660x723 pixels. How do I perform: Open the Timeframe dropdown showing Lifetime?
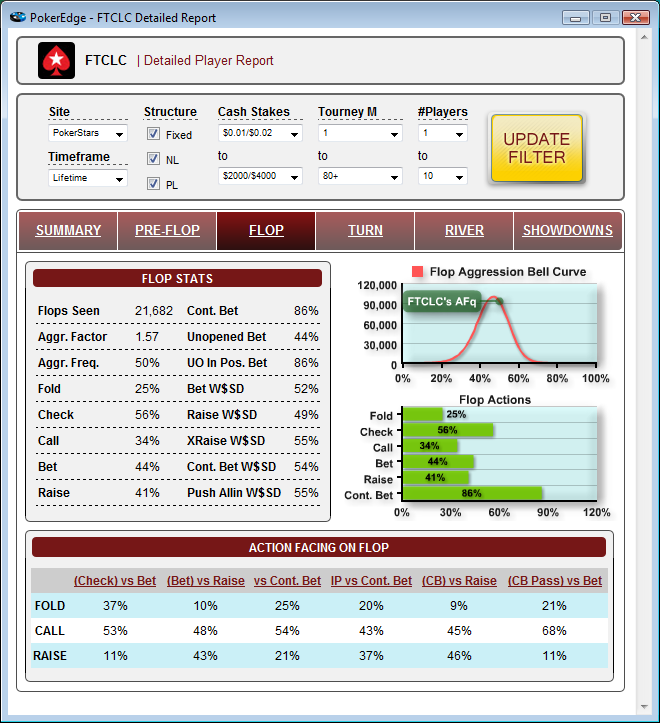(x=88, y=178)
